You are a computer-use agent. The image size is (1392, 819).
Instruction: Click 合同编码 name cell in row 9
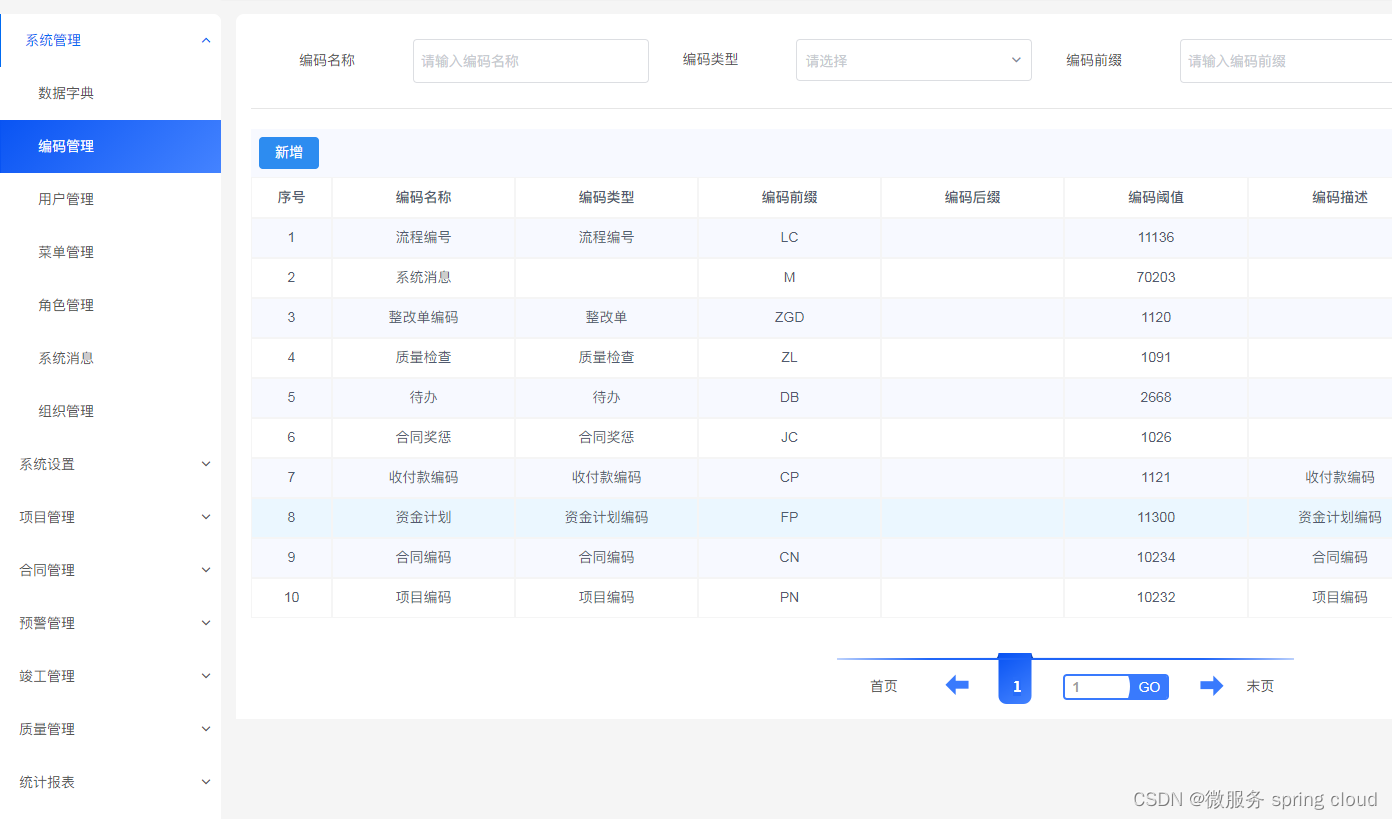423,558
